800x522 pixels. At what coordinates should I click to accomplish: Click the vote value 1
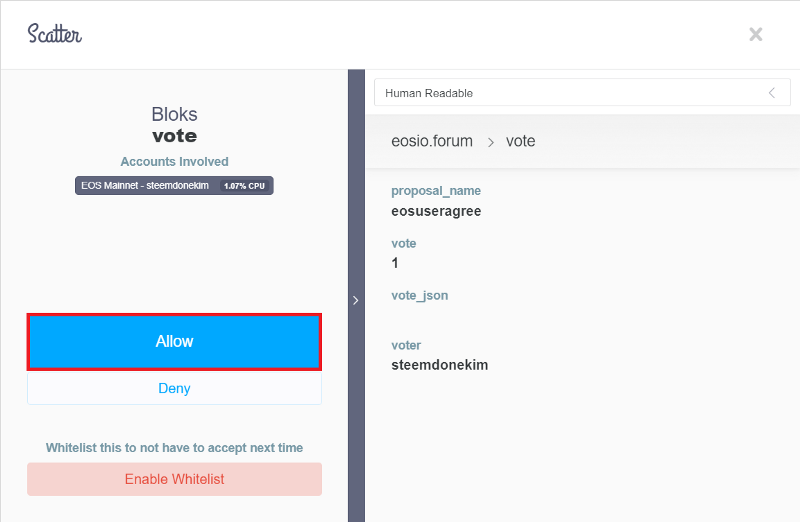click(395, 263)
